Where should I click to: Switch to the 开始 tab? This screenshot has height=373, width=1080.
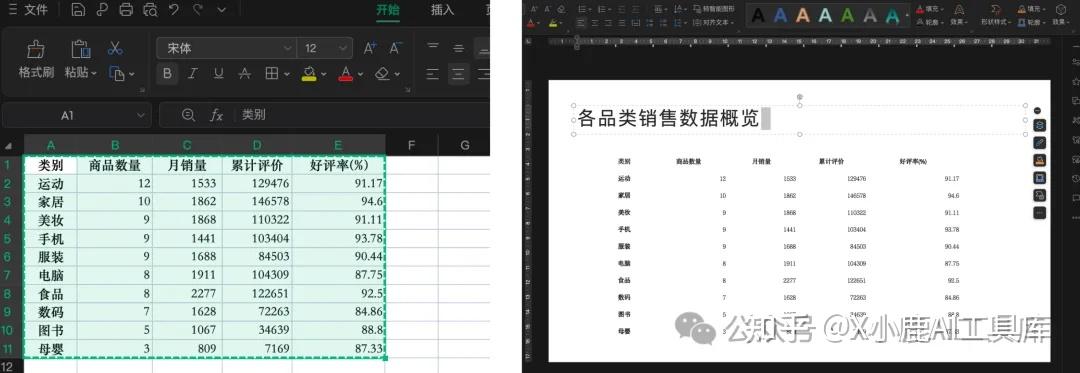pos(387,10)
